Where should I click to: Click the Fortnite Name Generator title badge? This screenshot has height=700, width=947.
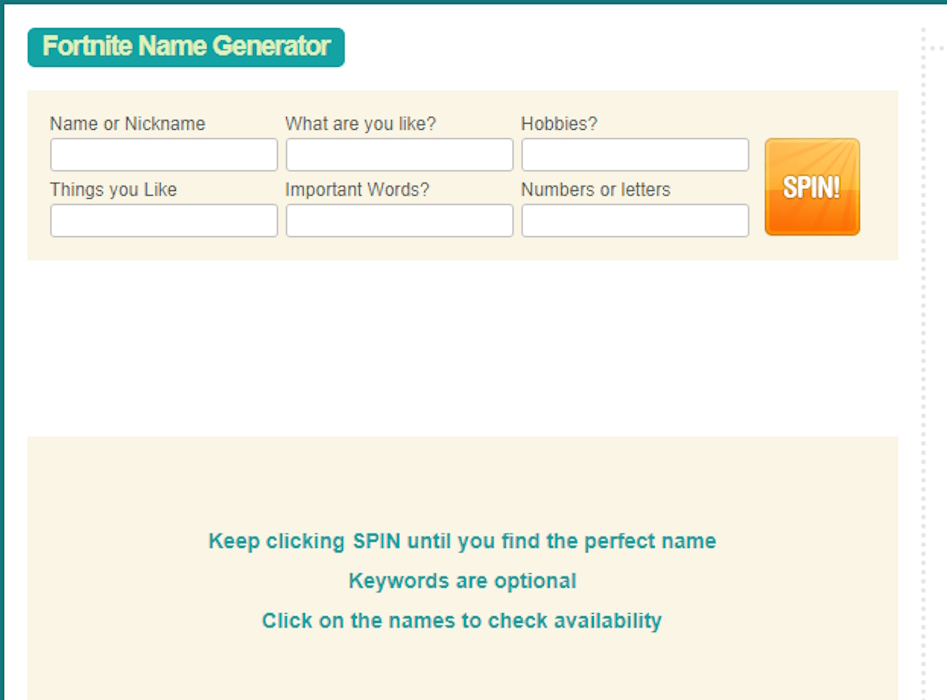point(186,47)
